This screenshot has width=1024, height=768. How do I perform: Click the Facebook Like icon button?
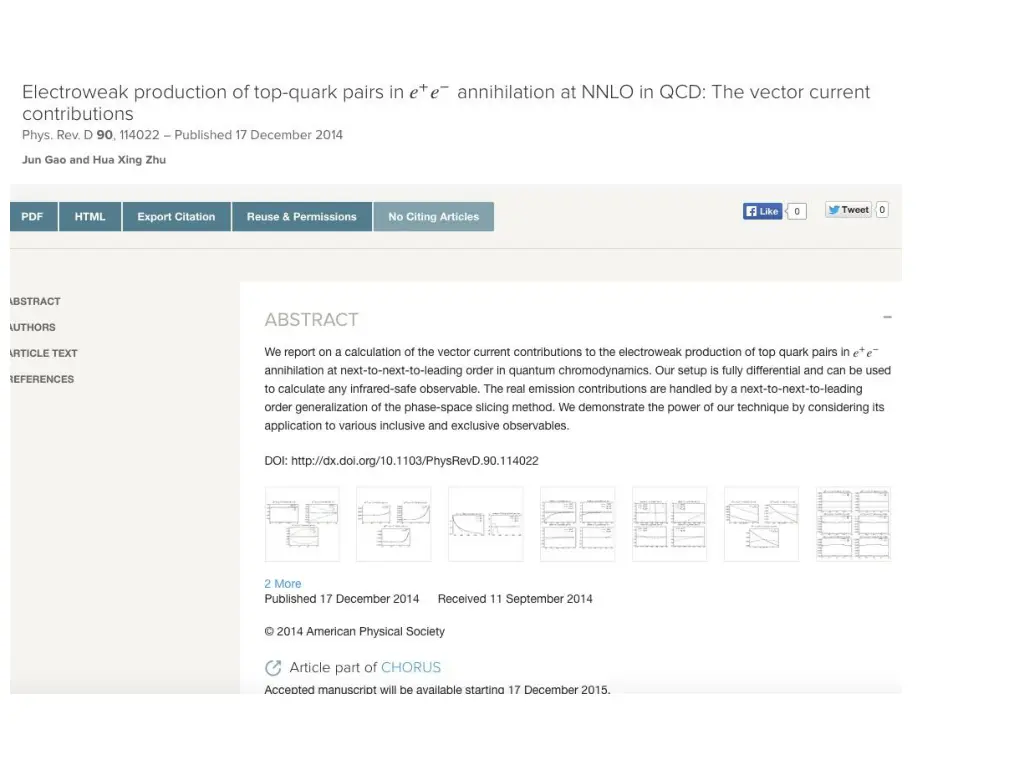762,211
